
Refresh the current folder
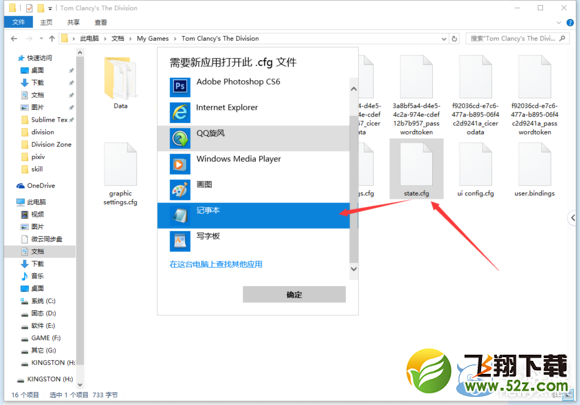454,38
